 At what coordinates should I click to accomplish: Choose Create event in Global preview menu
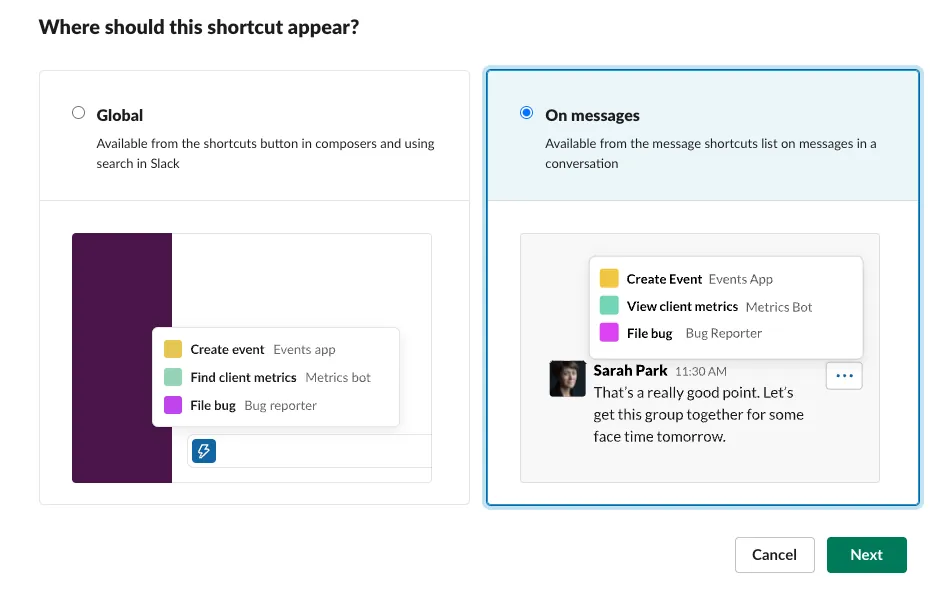228,349
